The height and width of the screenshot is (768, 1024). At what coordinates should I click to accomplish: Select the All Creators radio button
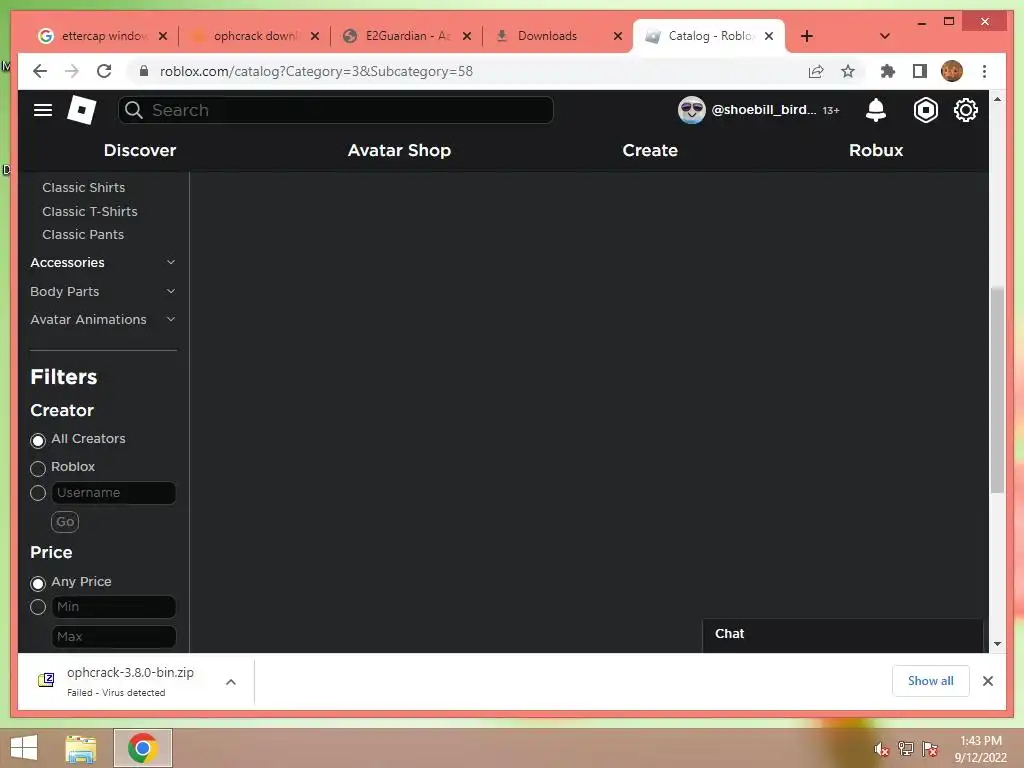38,441
